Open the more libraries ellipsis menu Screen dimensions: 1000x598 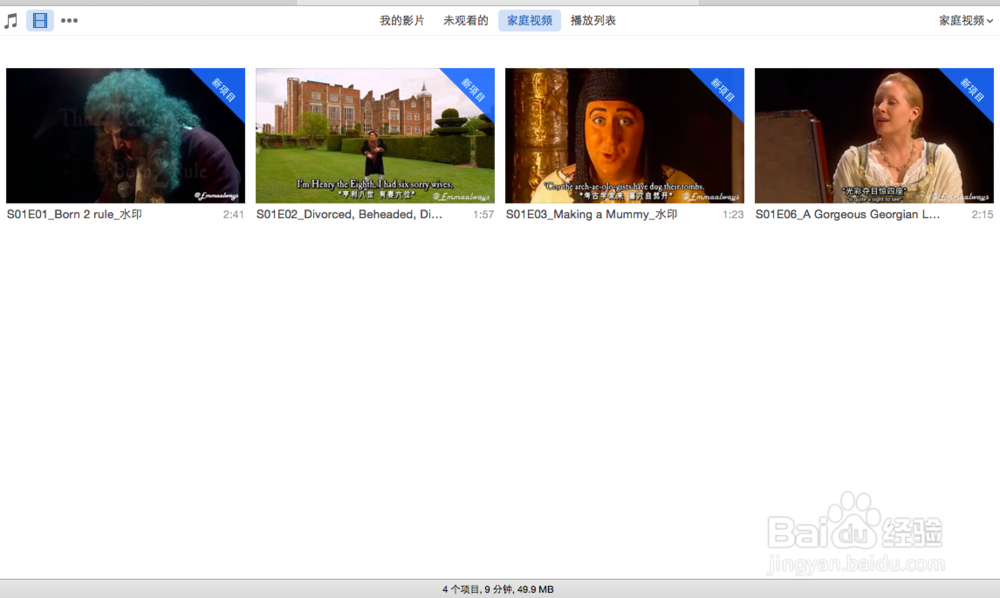(69, 20)
